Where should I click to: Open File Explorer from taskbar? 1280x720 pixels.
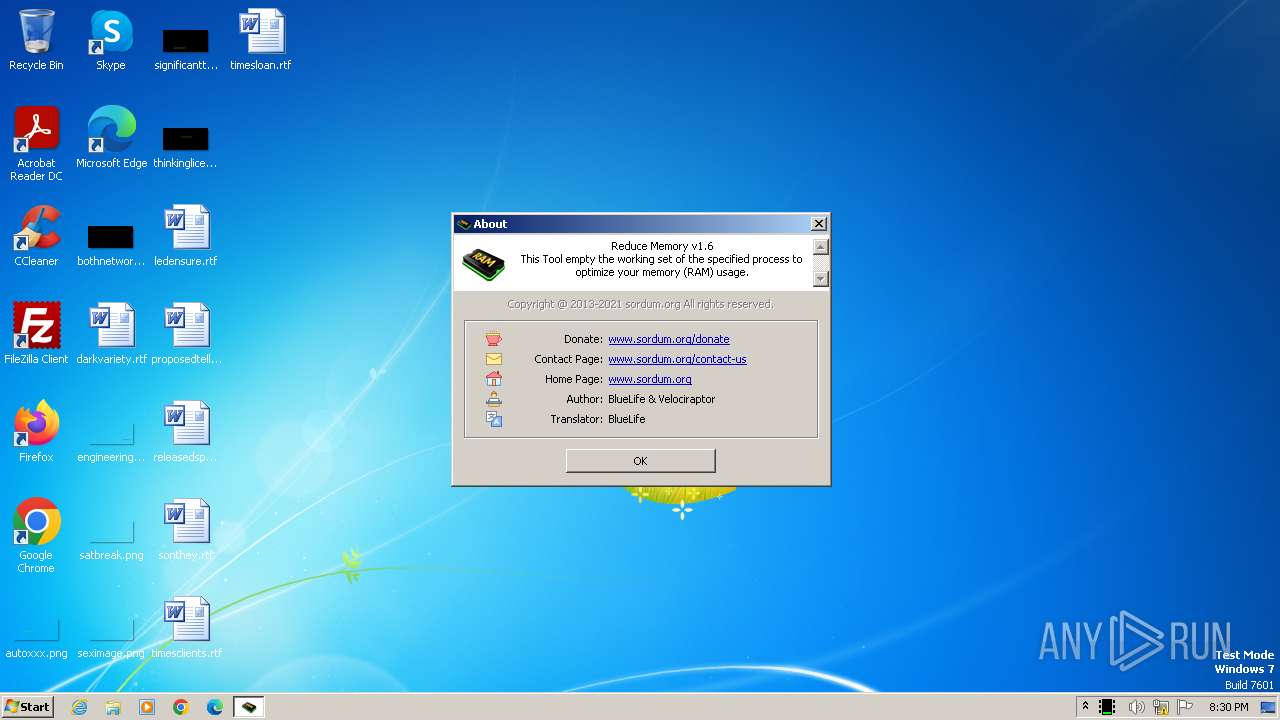tap(113, 707)
